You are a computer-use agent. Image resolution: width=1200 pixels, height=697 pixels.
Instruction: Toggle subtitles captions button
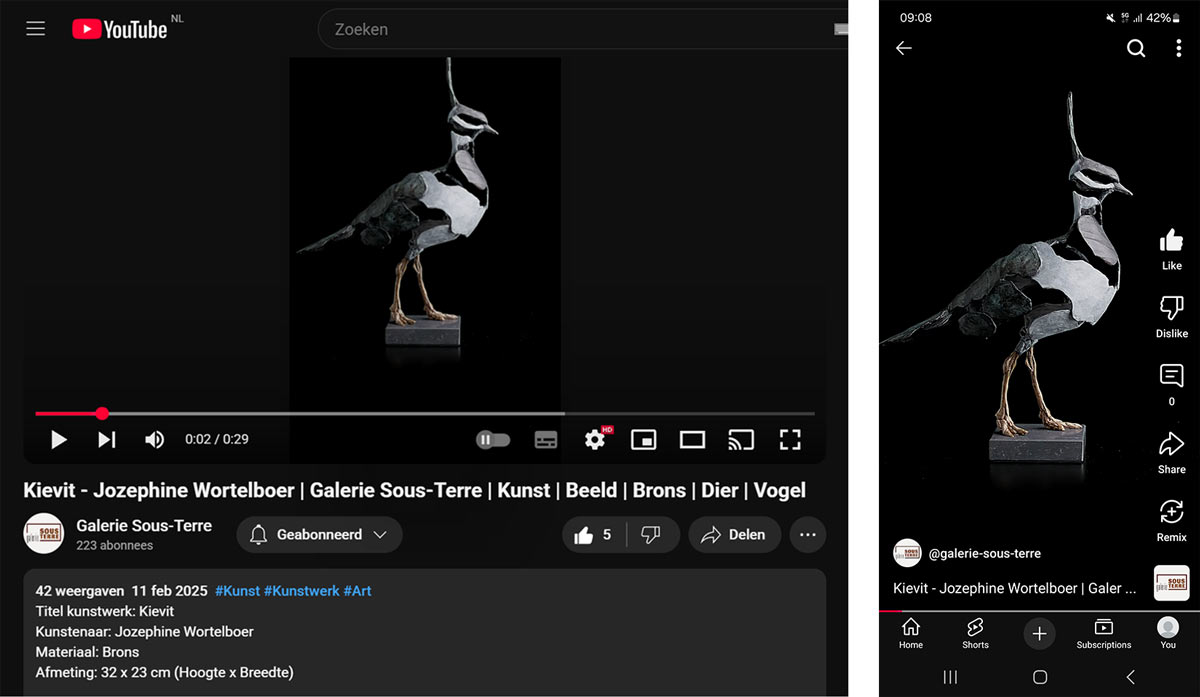(546, 439)
